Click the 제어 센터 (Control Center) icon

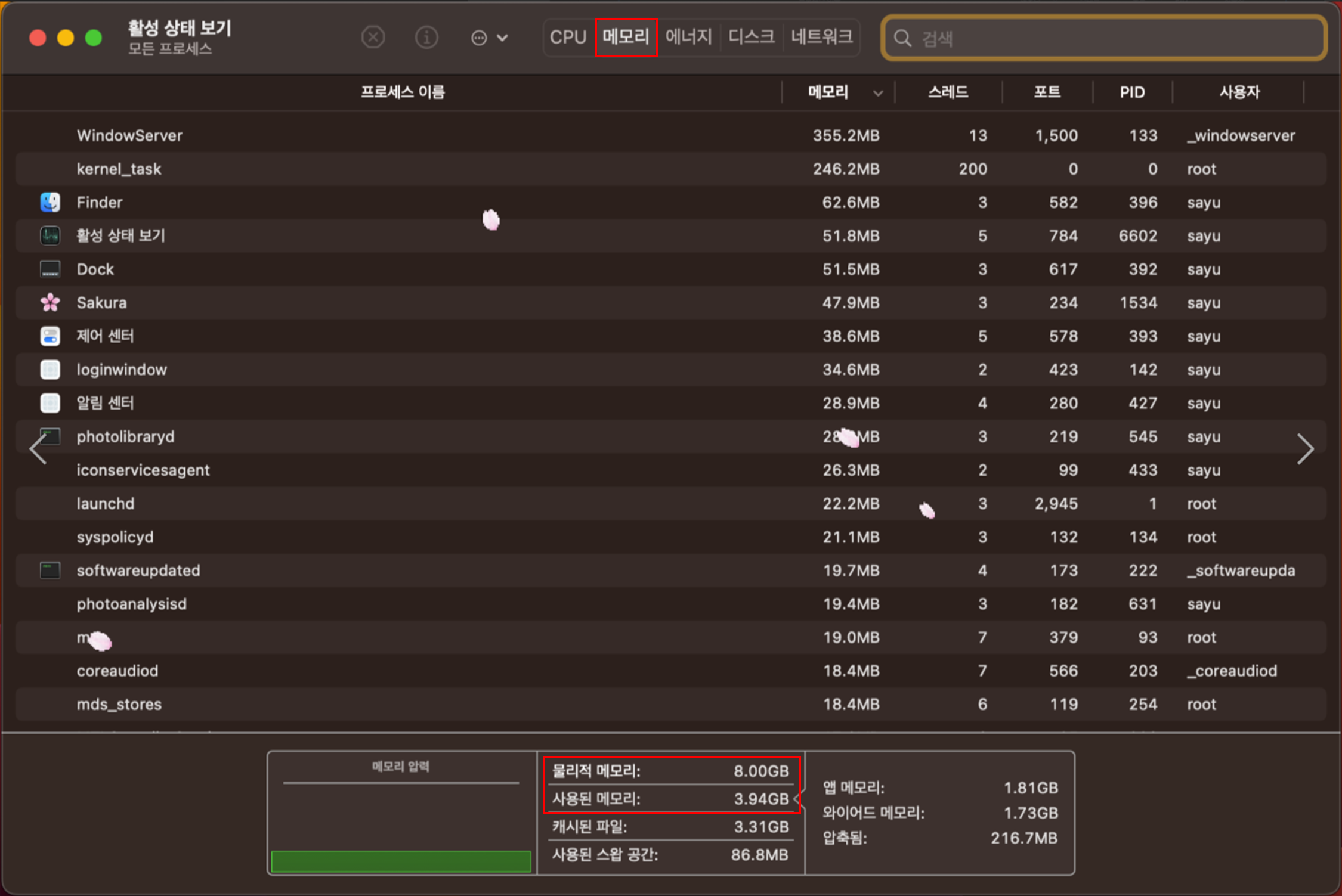(x=50, y=336)
